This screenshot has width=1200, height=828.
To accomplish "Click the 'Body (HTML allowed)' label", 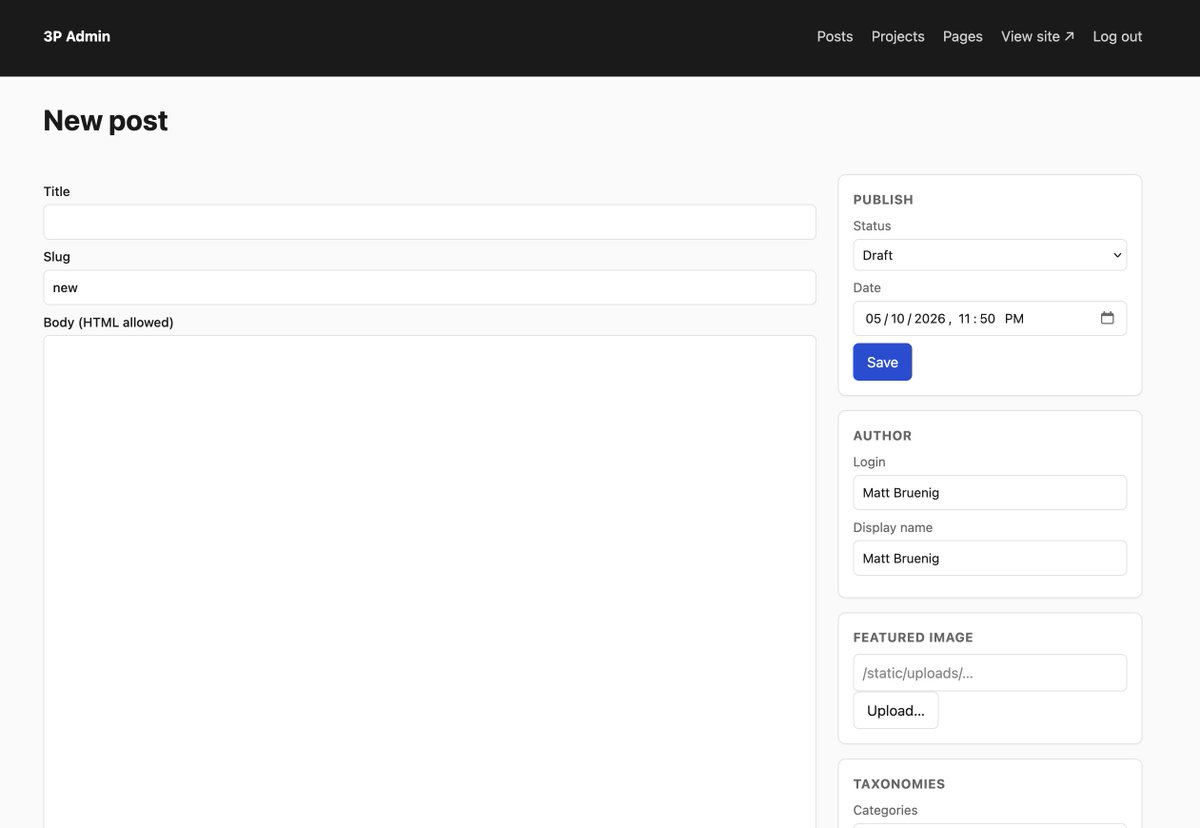I will tap(108, 322).
